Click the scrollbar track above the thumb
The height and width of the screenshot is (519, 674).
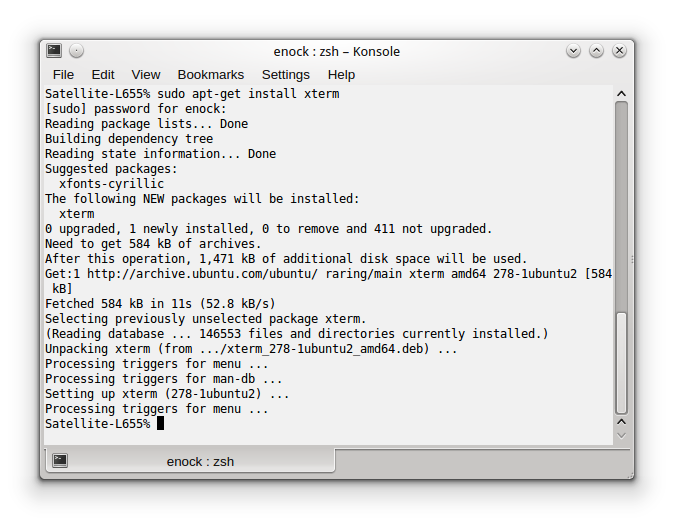[x=621, y=206]
